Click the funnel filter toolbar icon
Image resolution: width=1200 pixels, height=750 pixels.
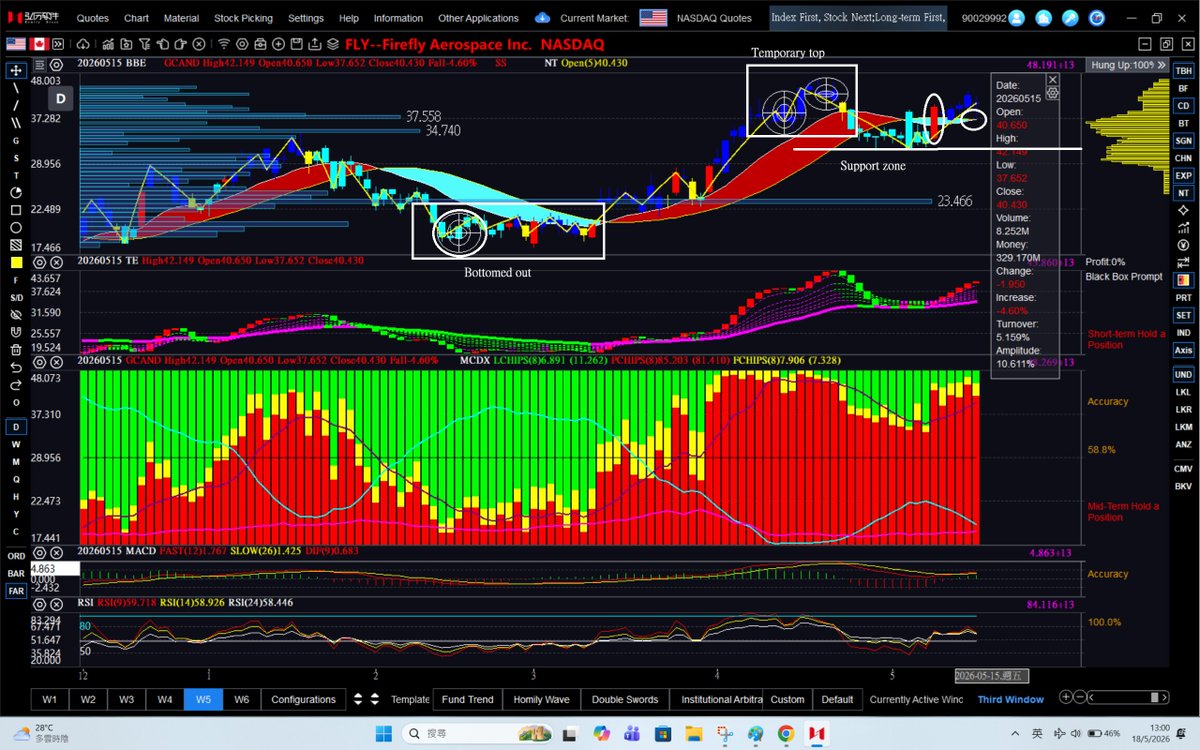tap(144, 44)
